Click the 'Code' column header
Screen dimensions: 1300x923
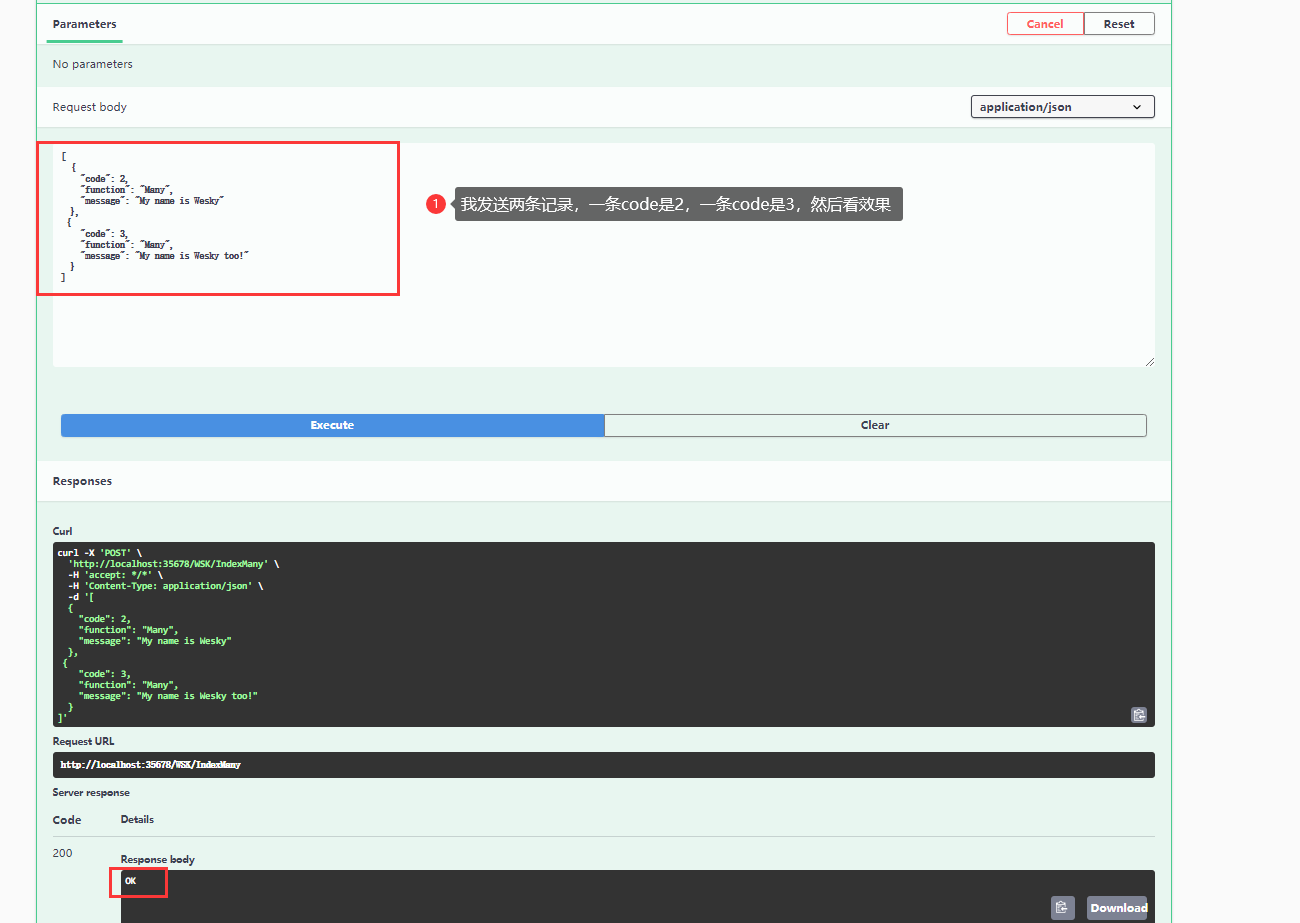click(x=67, y=819)
